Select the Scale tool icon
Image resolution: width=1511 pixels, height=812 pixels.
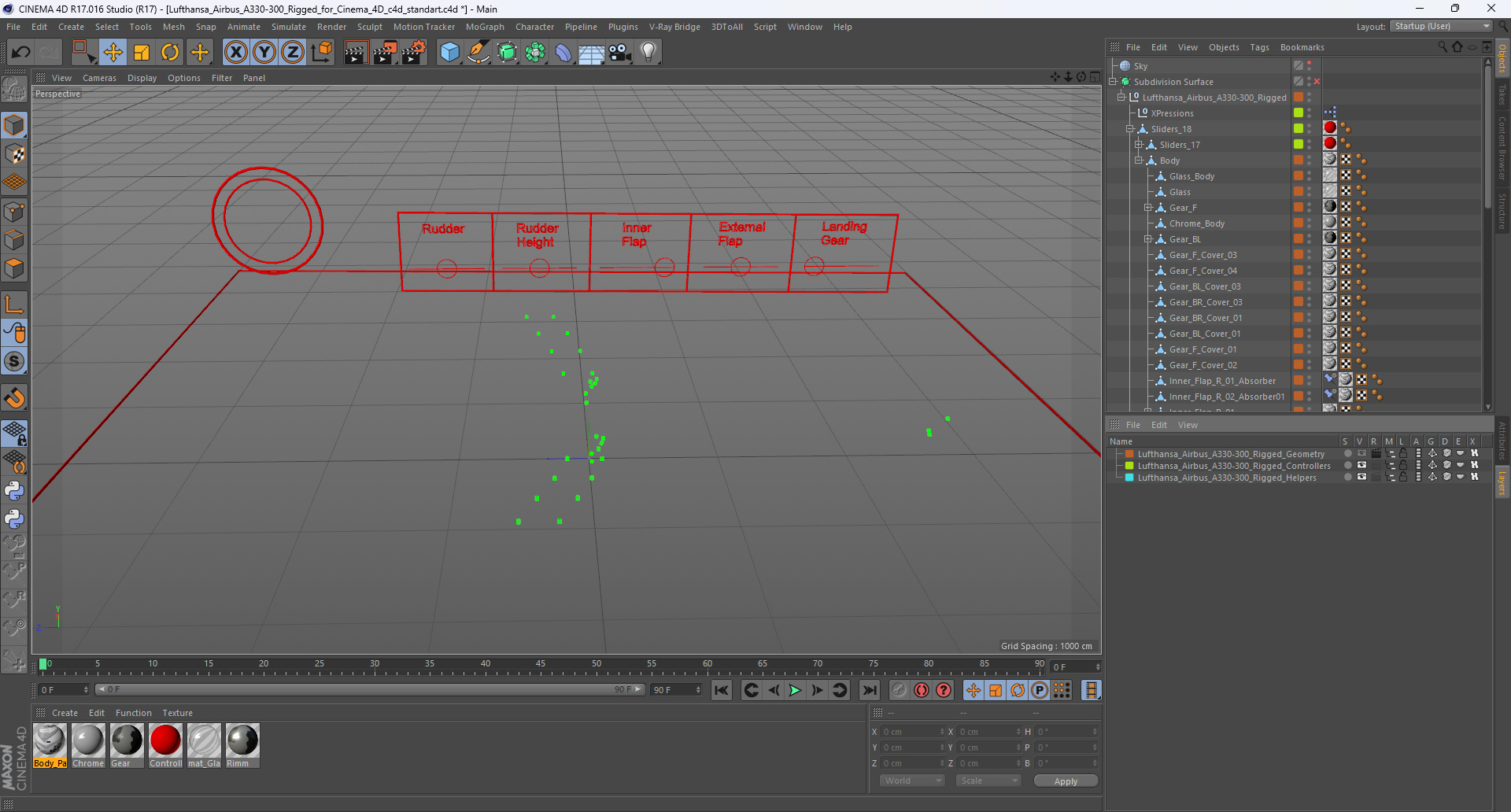pos(142,53)
